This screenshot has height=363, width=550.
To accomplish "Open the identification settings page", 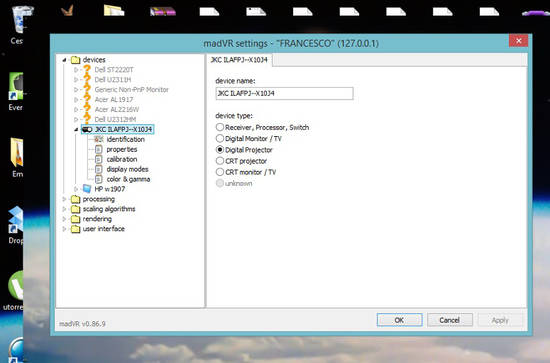I will tap(126, 140).
